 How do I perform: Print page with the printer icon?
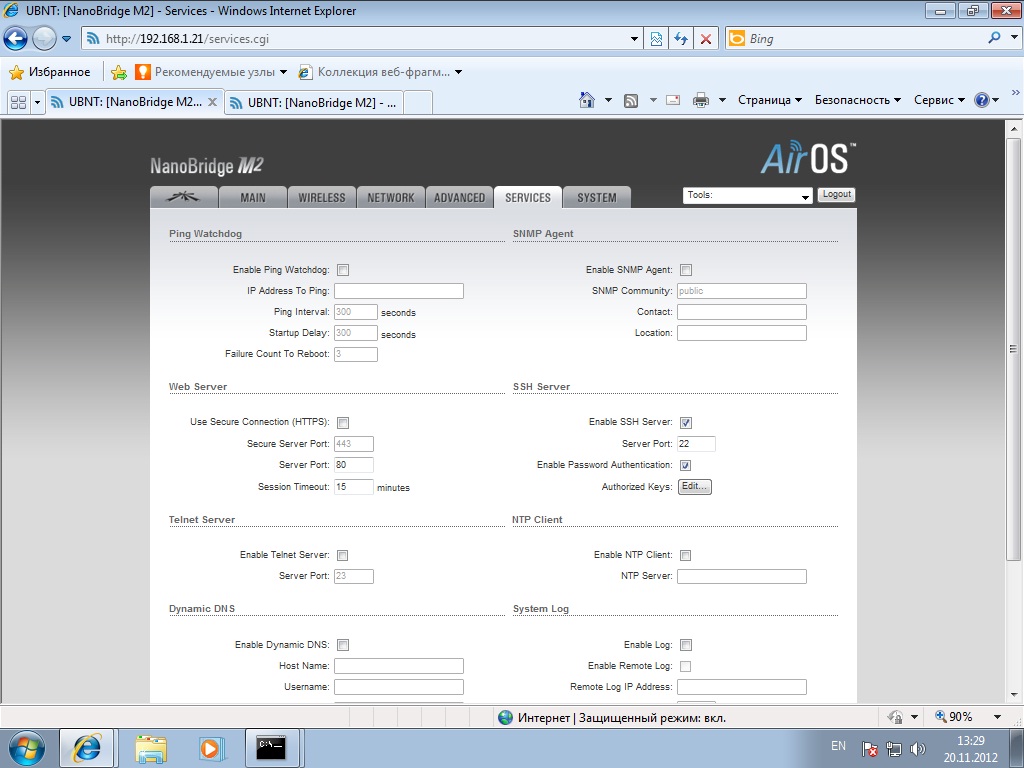point(701,100)
